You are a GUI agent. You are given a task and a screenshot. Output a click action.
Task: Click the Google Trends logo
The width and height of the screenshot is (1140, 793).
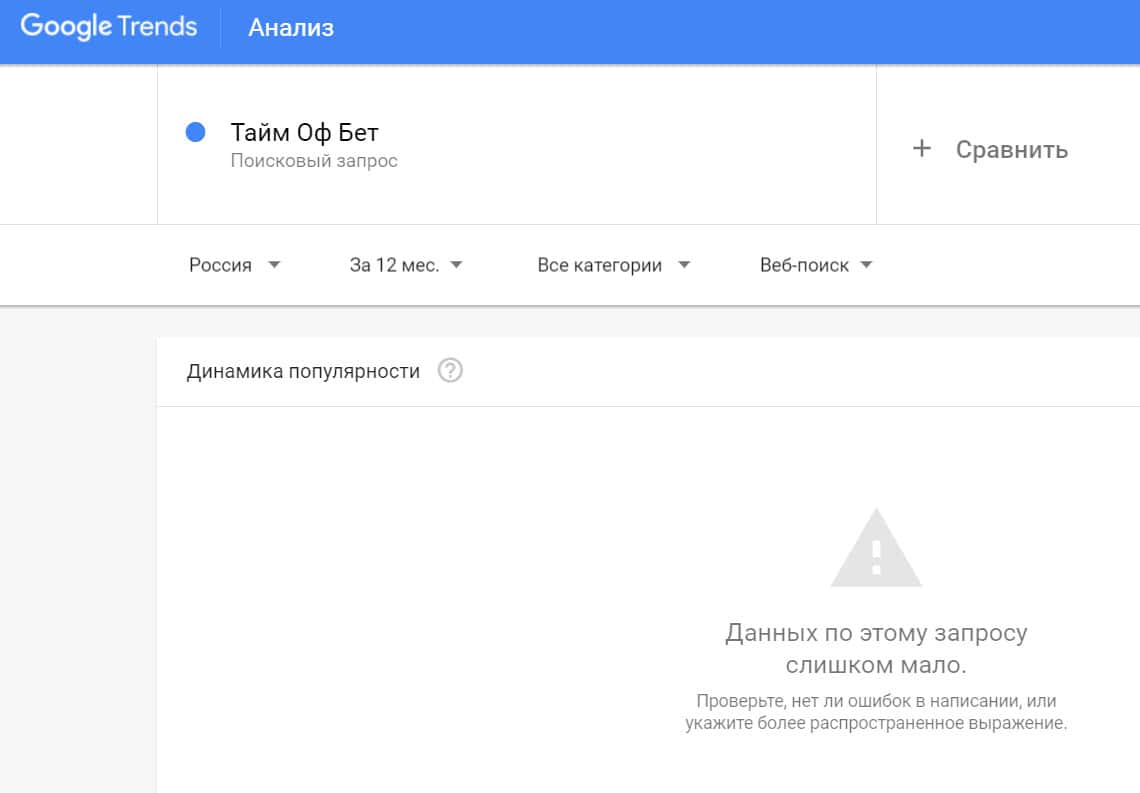pos(109,27)
